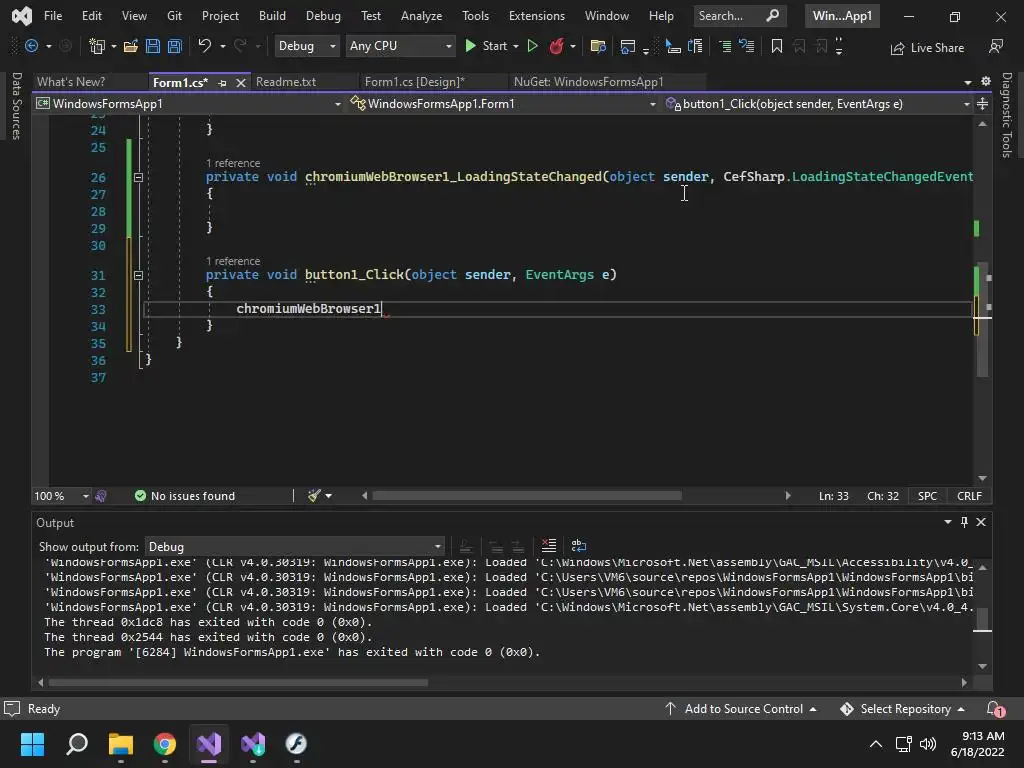Open the Debug configuration dropdown
The height and width of the screenshot is (768, 1024).
[x=306, y=46]
